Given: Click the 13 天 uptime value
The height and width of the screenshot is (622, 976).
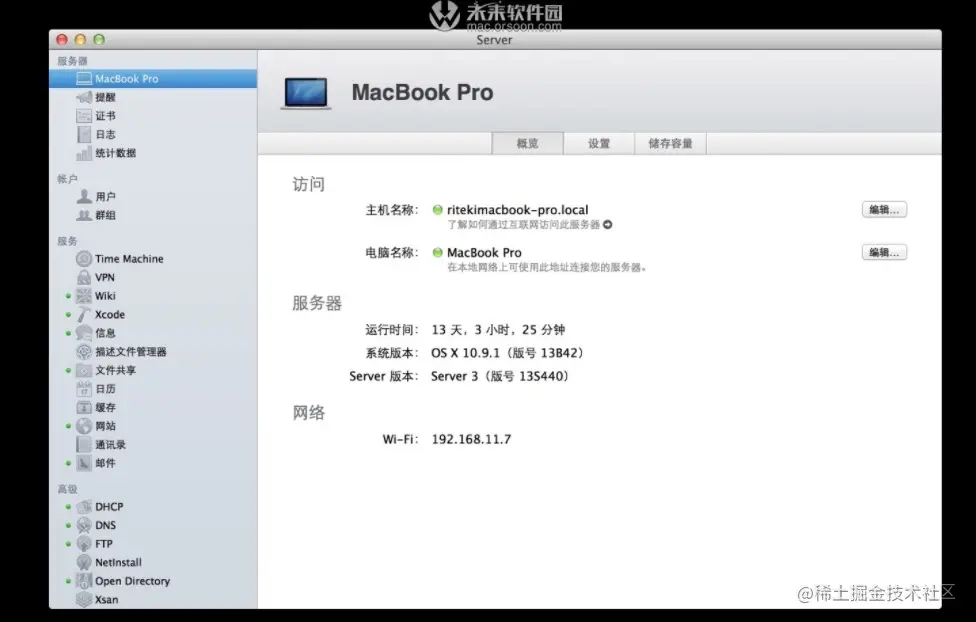Looking at the screenshot, I should point(498,329).
